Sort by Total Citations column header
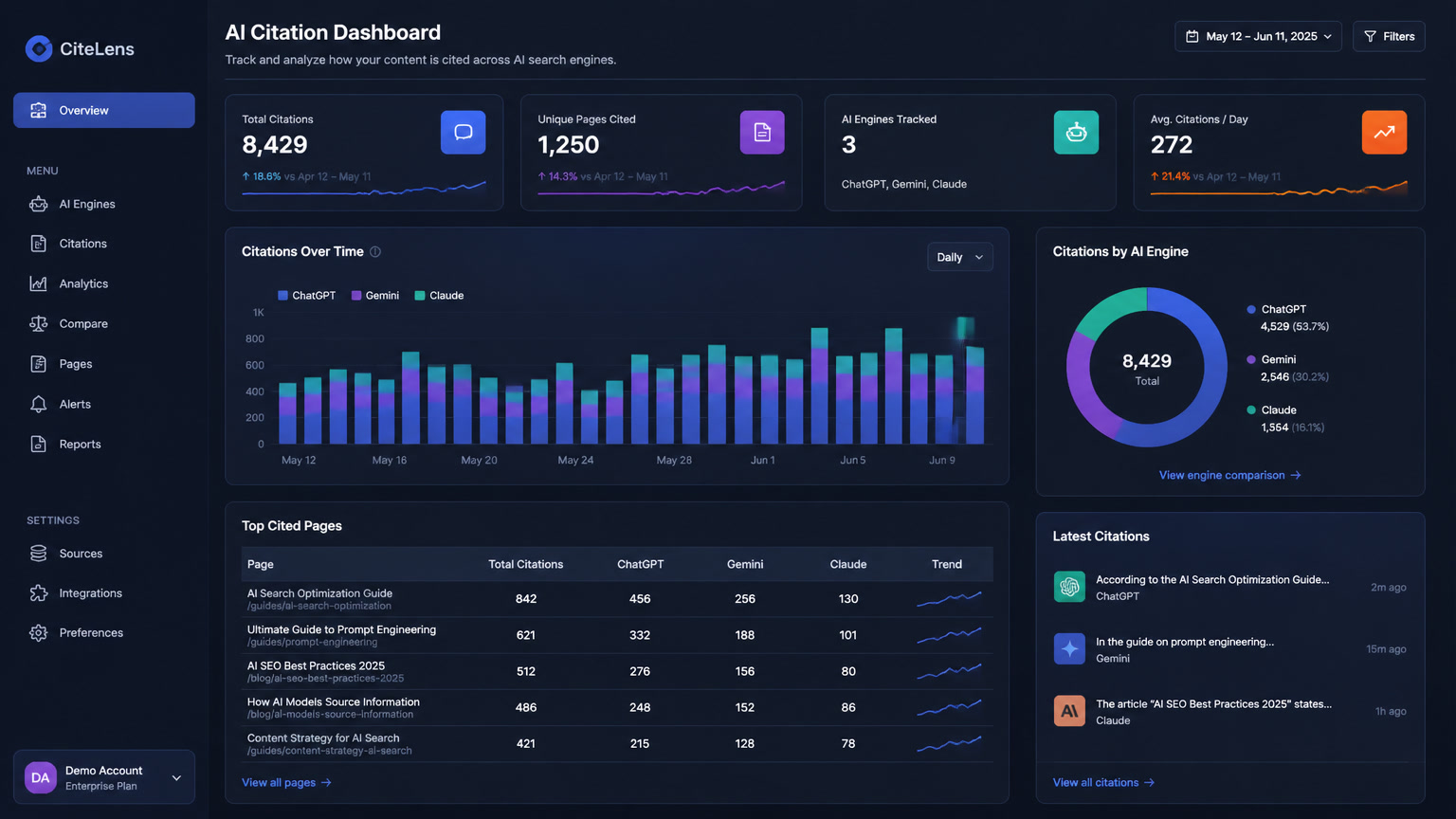 (525, 564)
